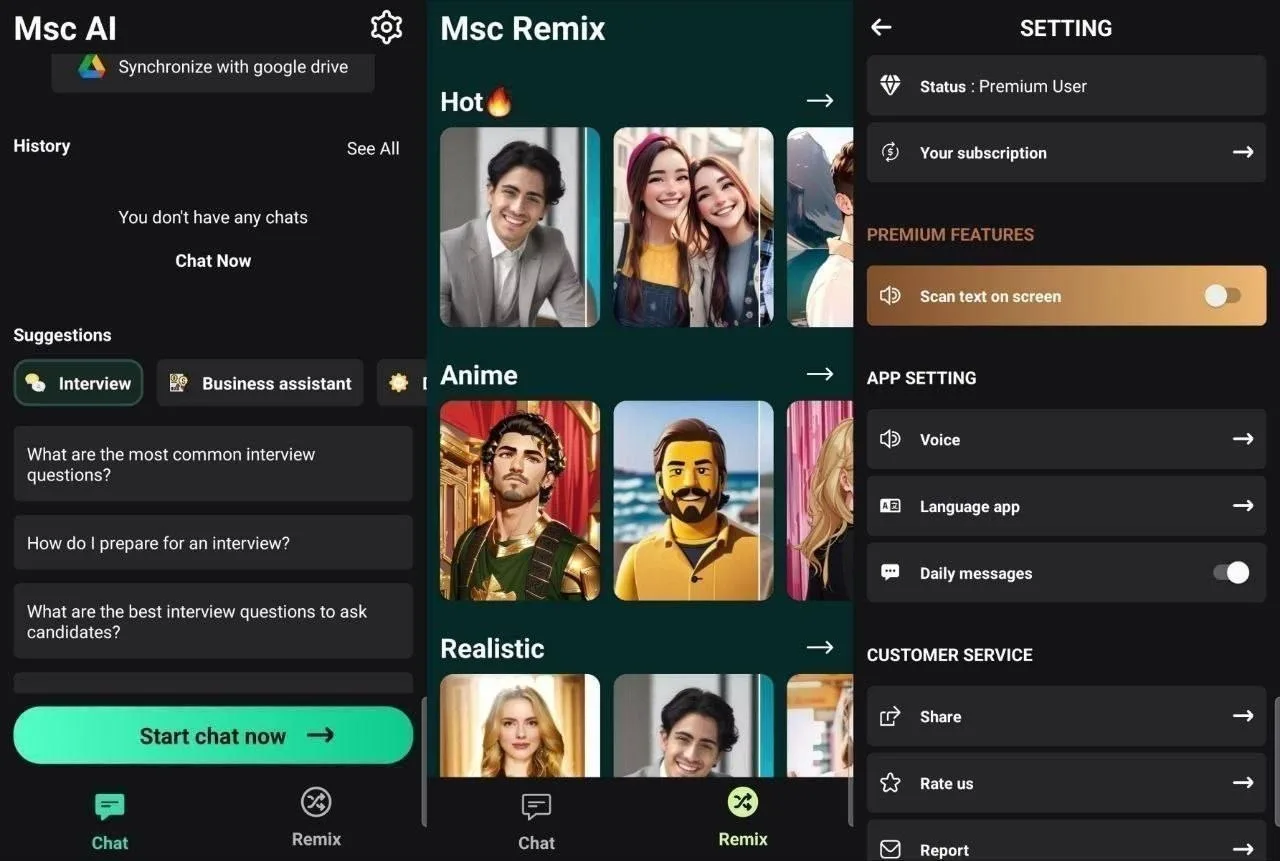Open Your subscription using its arrow
1280x861 pixels.
tap(1243, 152)
